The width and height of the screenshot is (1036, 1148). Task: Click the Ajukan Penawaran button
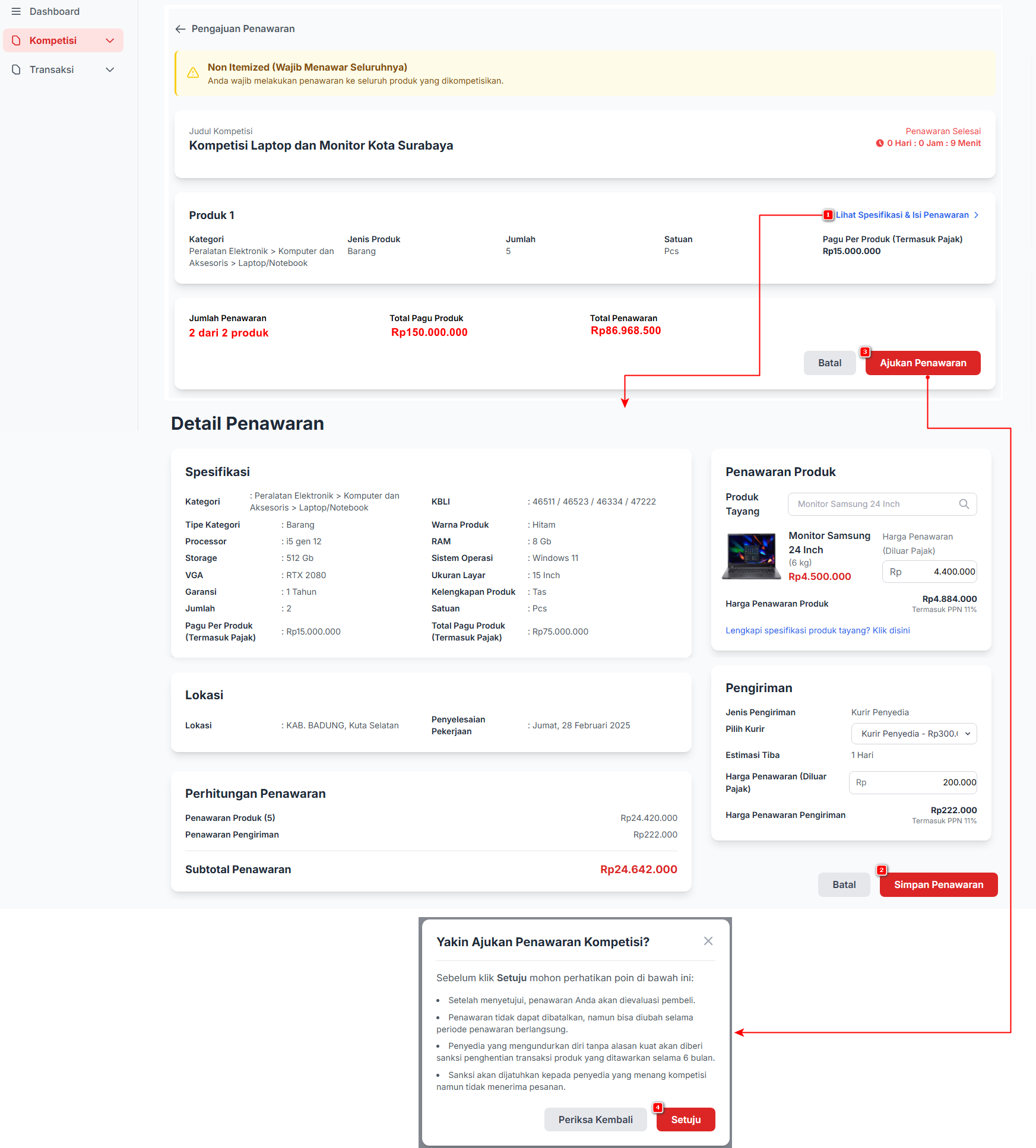point(923,363)
